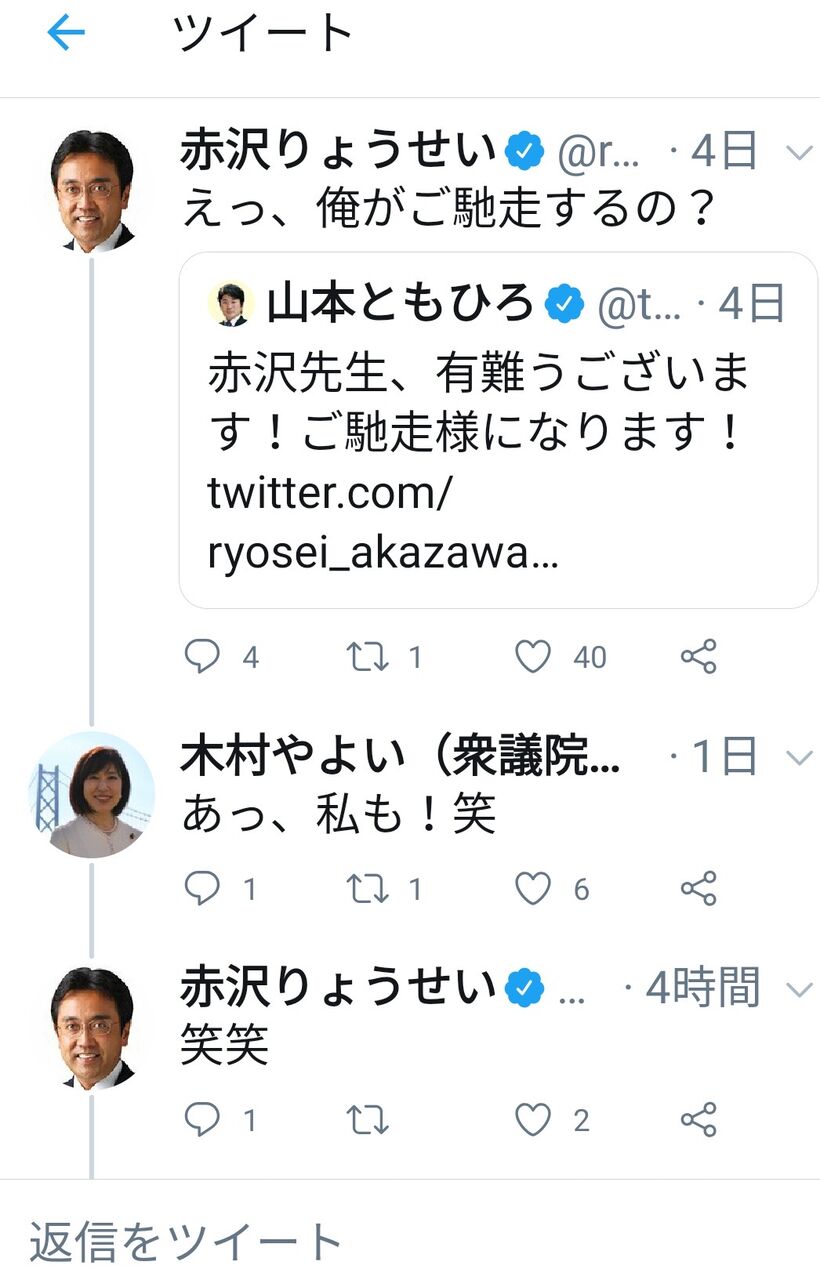Tap the back arrow at top

pyautogui.click(x=66, y=35)
